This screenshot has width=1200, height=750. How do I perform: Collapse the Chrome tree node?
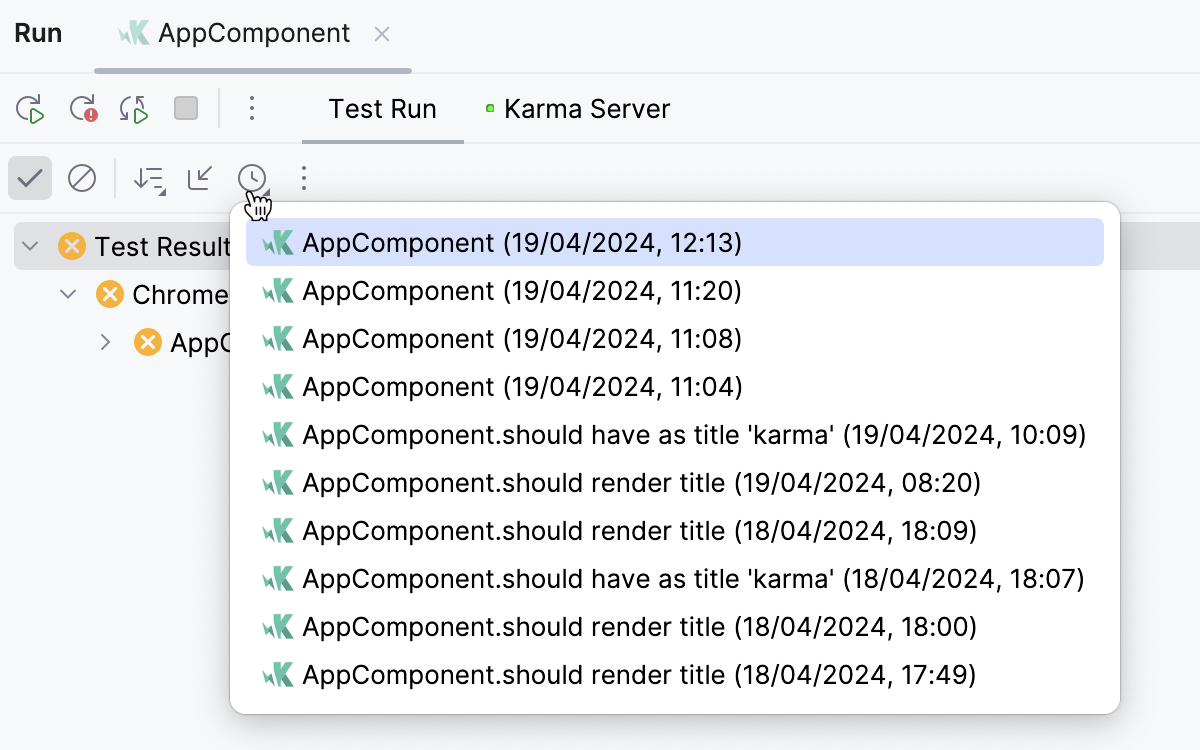[68, 294]
